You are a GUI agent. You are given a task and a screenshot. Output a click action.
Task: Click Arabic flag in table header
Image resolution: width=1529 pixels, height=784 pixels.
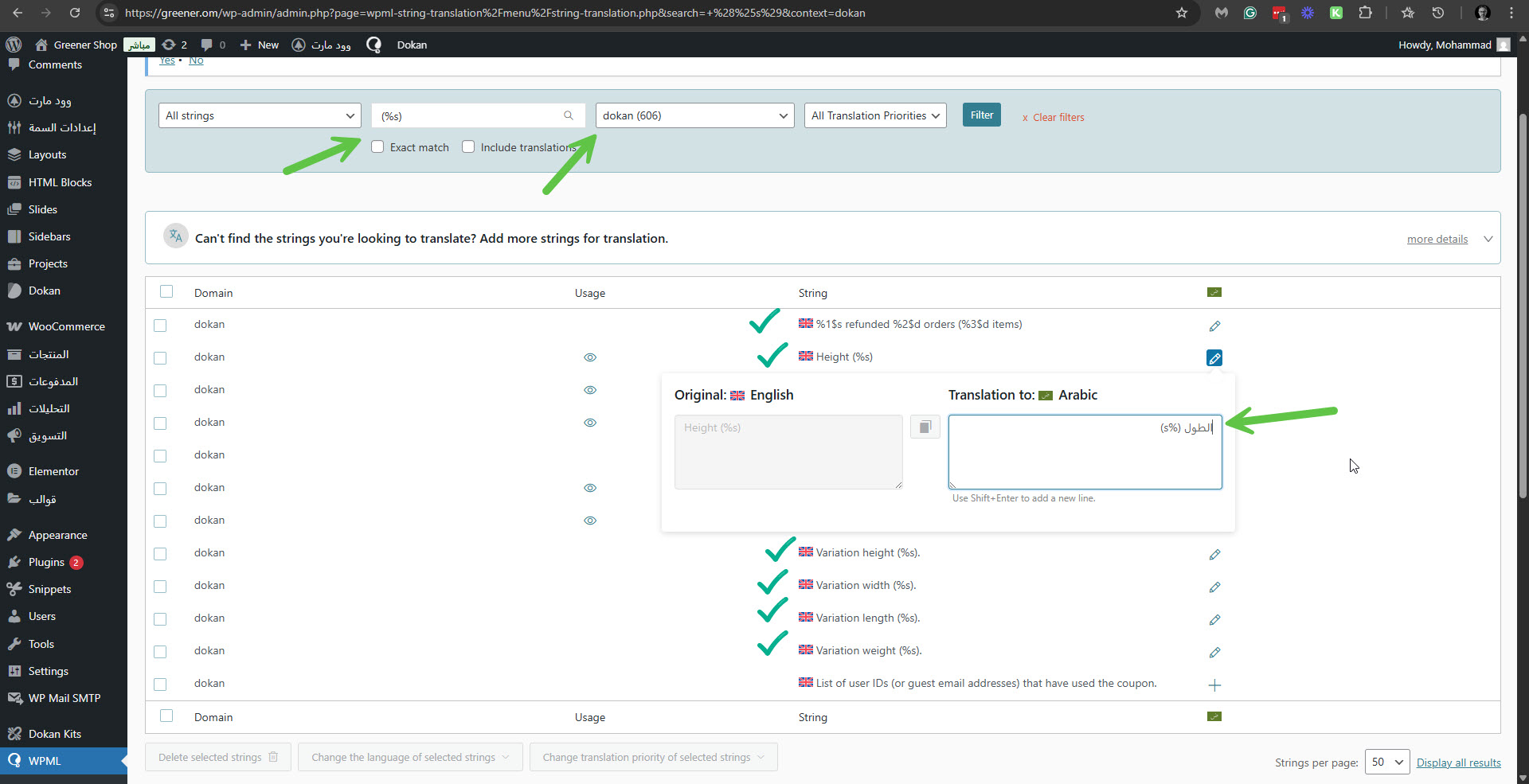pyautogui.click(x=1214, y=292)
